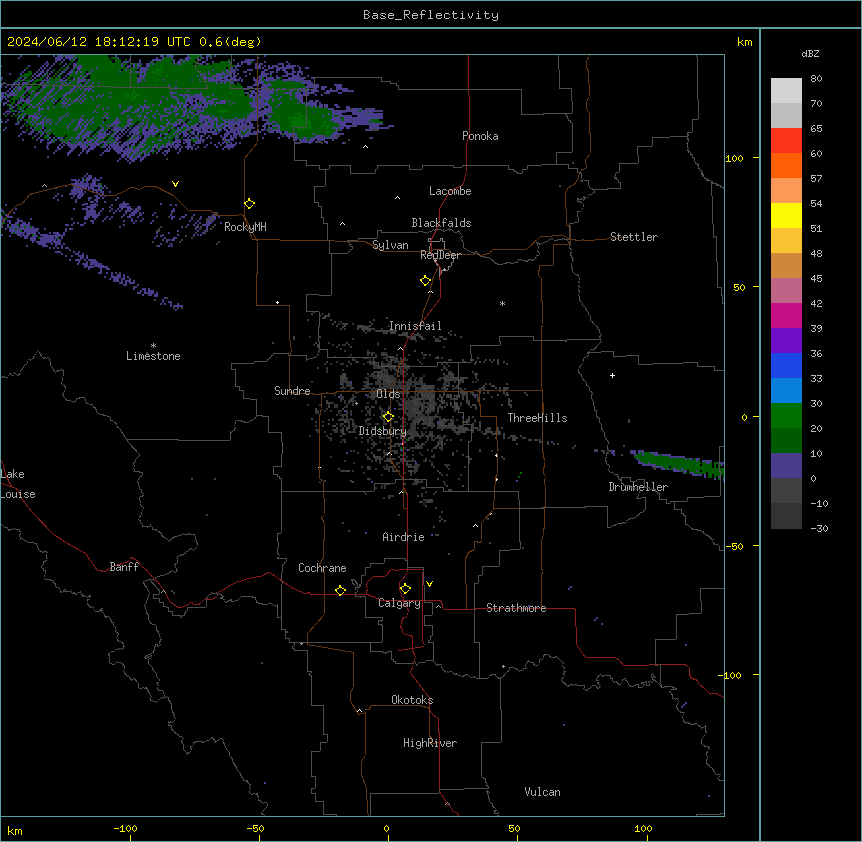Click the Drumheller city label
This screenshot has height=842, width=862.
point(638,487)
